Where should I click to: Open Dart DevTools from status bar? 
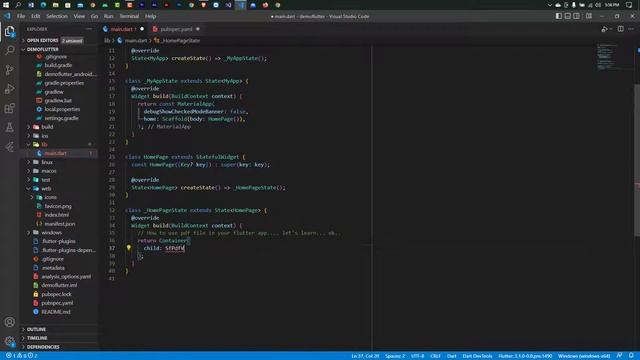pyautogui.click(x=477, y=356)
